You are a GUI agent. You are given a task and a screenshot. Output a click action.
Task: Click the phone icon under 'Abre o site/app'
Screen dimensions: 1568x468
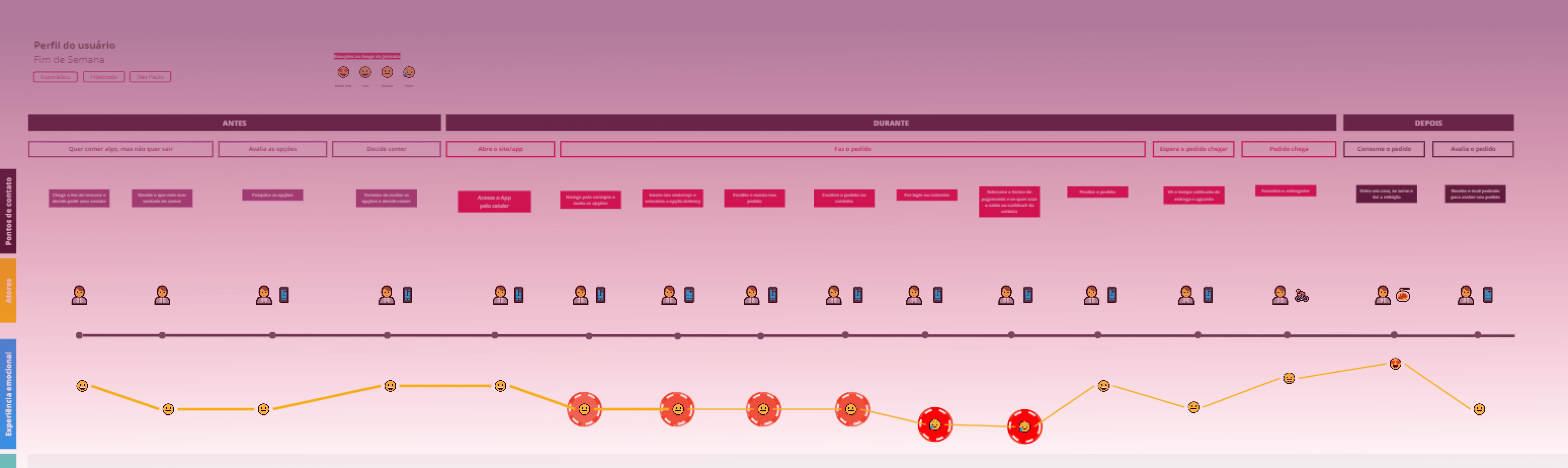click(x=519, y=295)
